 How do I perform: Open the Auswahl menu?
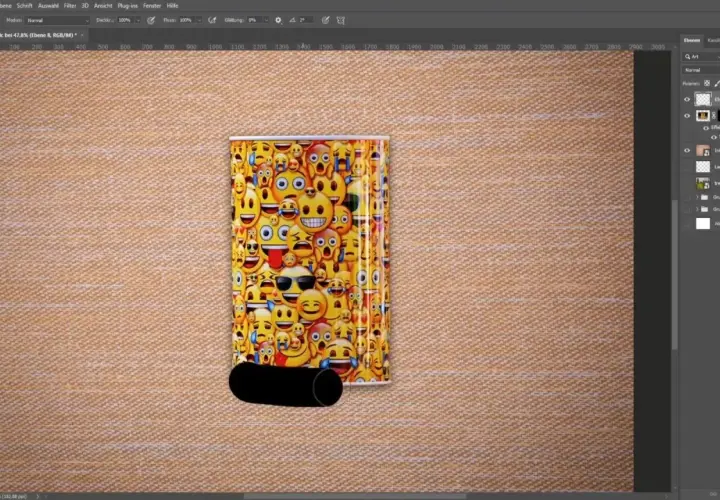(48, 6)
